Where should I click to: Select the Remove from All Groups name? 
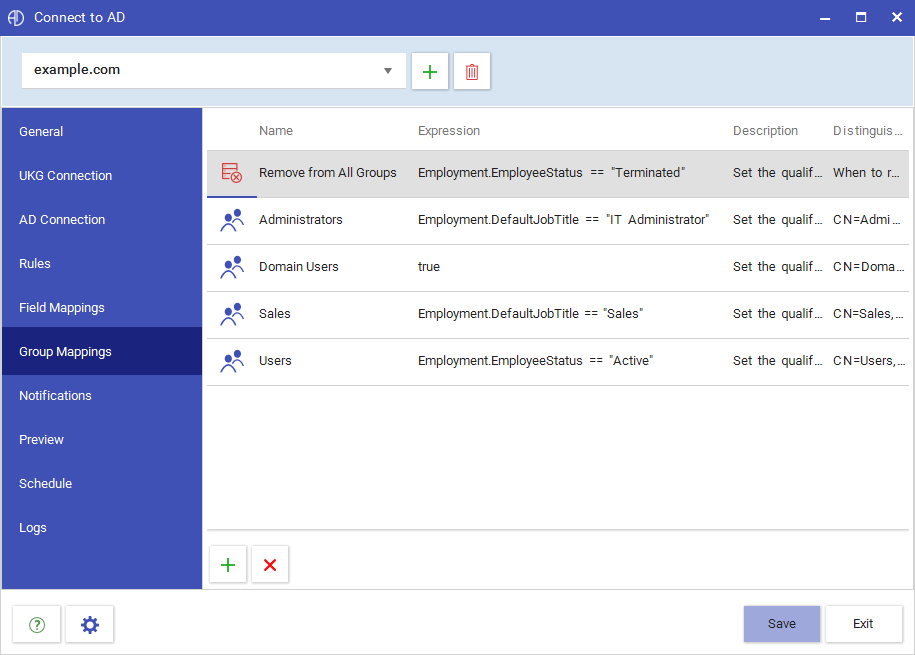[x=327, y=173]
